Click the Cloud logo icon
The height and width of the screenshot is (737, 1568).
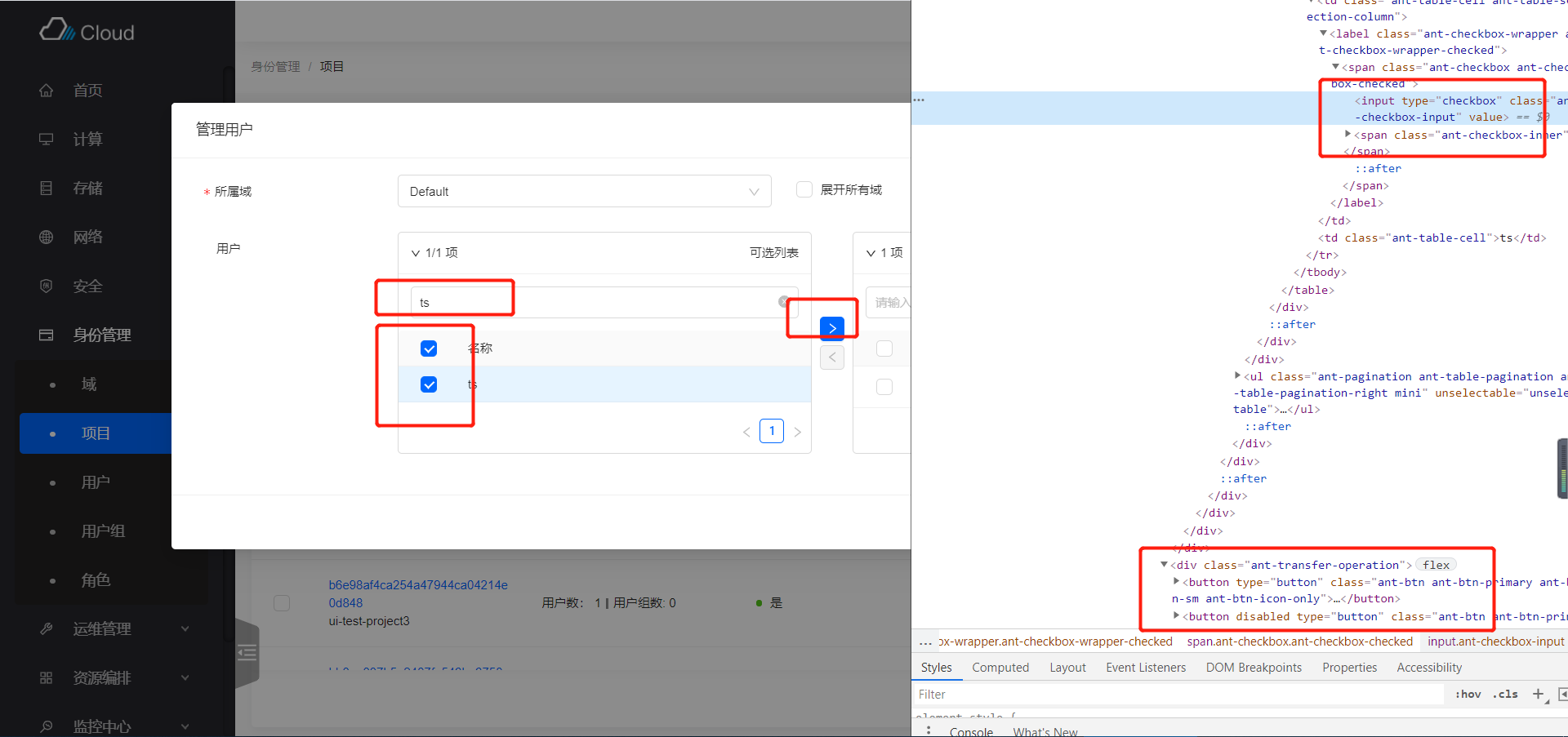(x=56, y=30)
